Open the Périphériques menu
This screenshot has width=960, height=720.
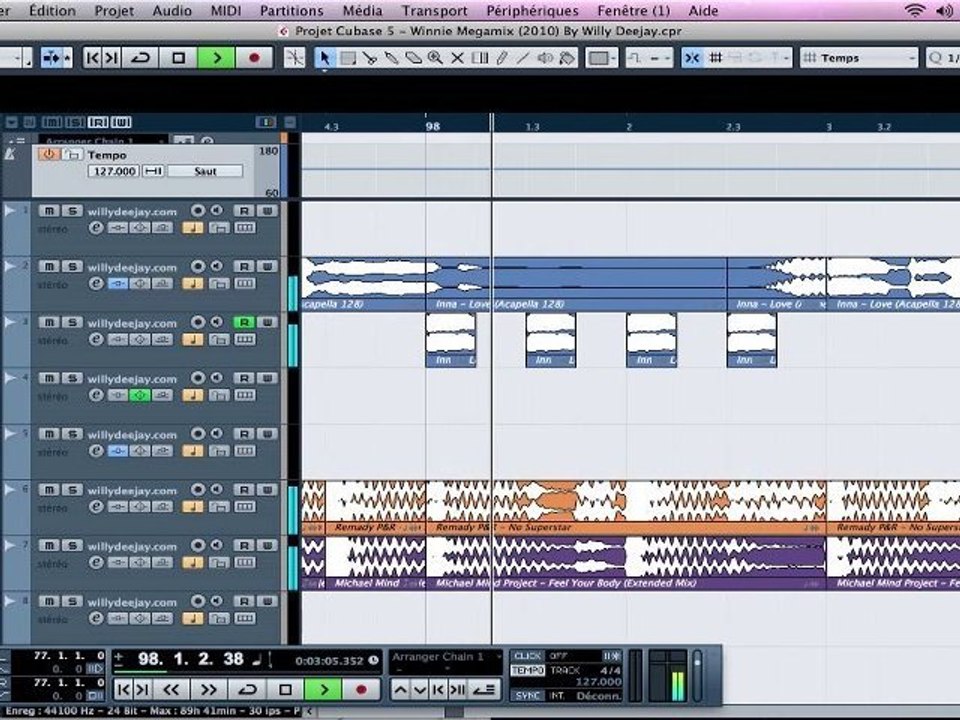click(x=533, y=10)
